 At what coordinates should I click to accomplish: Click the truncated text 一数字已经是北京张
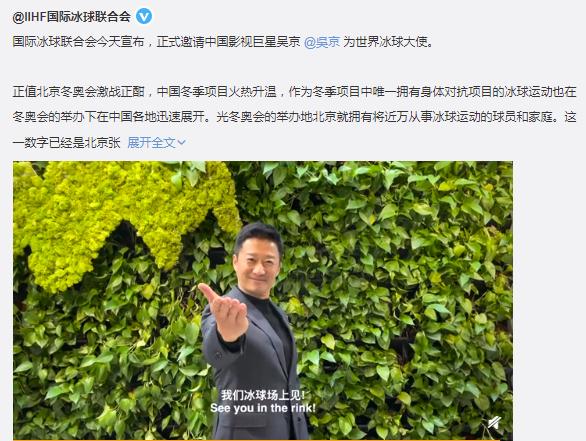pos(67,142)
